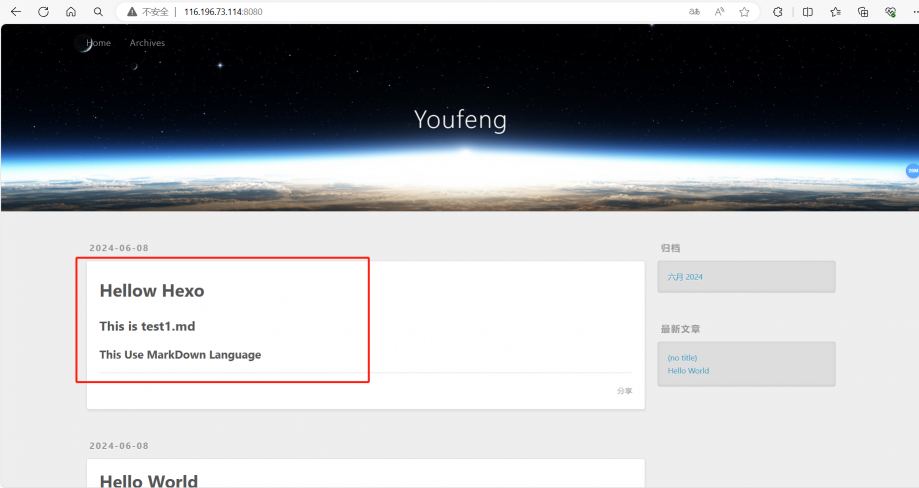Click the blue floating badge at right edge
This screenshot has width=919, height=488.
[912, 171]
